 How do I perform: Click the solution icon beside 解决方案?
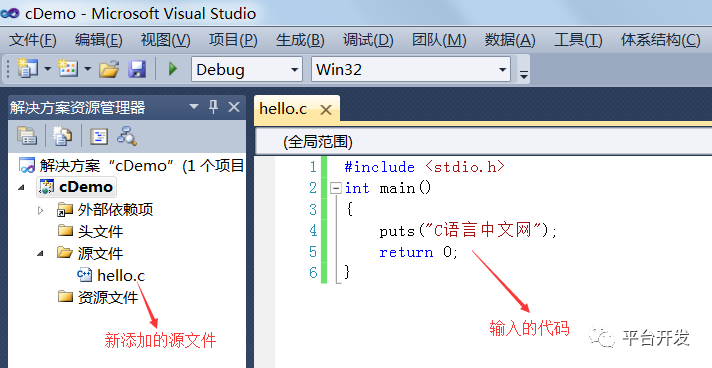point(27,165)
